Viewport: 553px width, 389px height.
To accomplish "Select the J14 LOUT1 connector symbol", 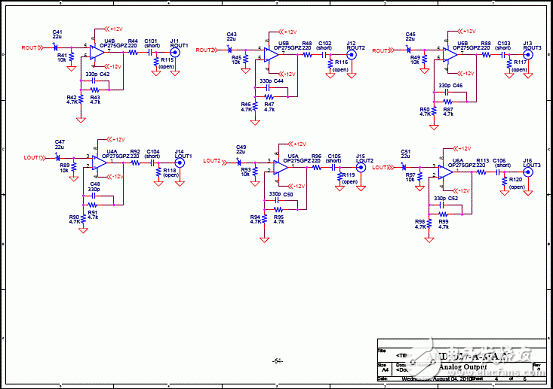I will (x=180, y=163).
